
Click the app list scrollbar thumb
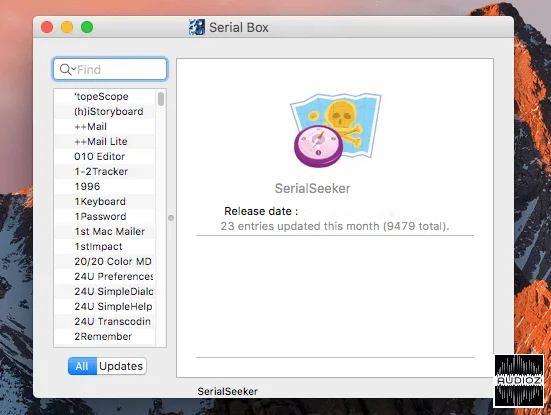coord(161,99)
